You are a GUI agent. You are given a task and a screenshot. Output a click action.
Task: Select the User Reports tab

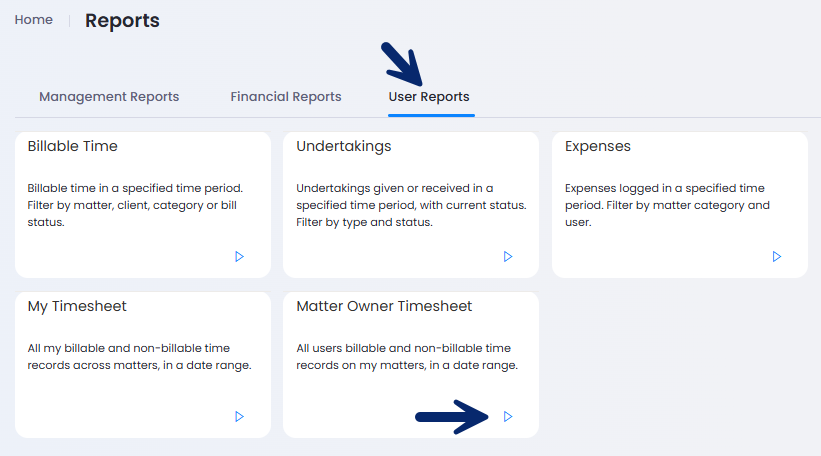[429, 97]
